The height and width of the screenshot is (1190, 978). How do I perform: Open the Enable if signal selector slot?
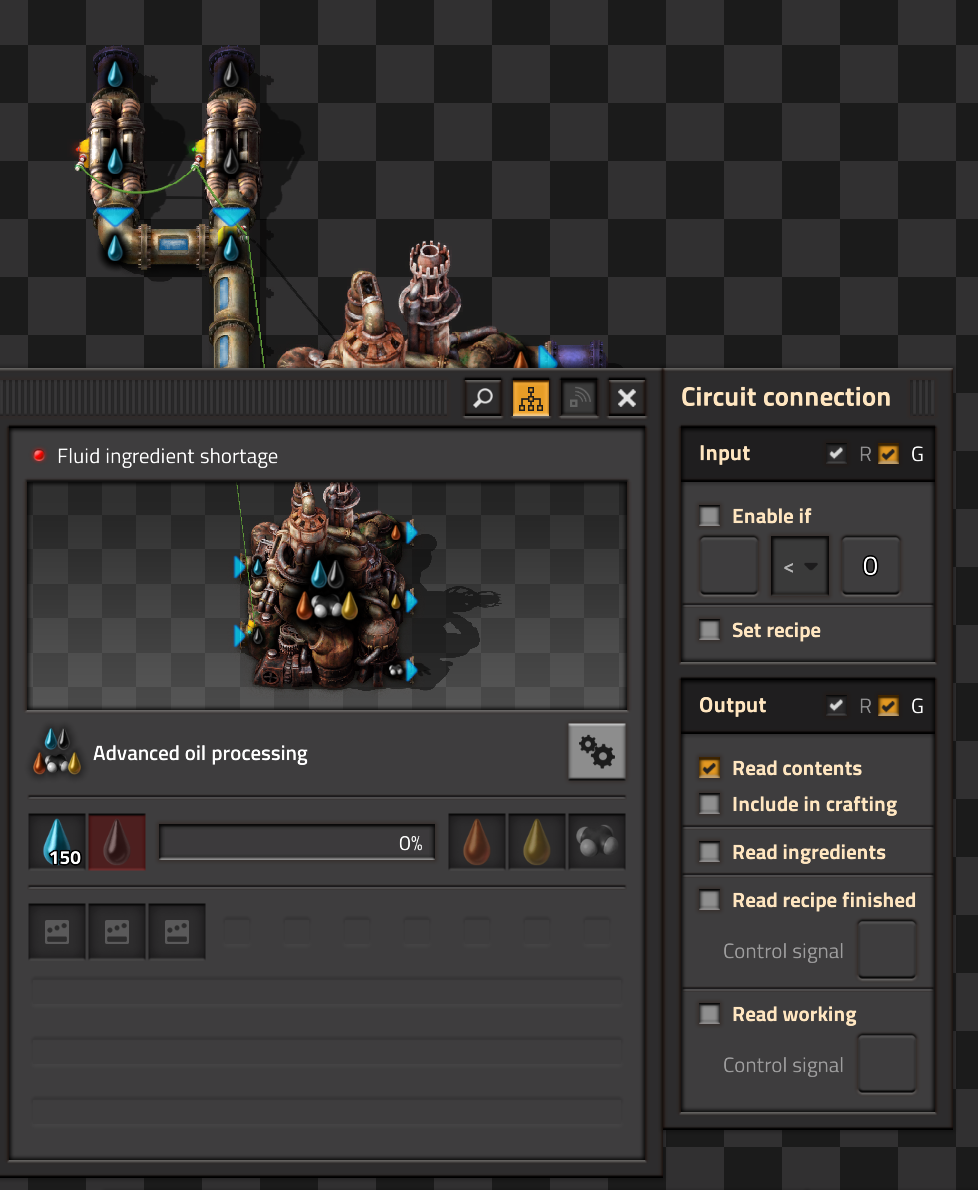(728, 565)
